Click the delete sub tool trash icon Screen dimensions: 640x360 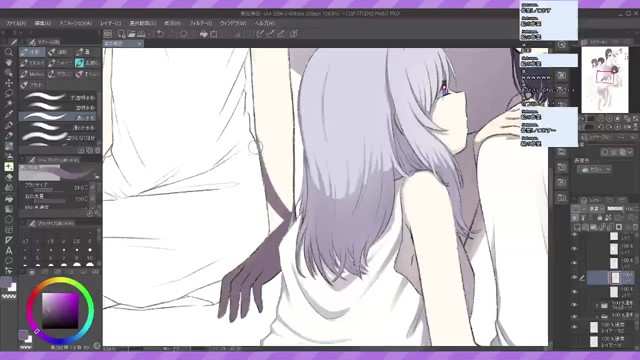(98, 151)
